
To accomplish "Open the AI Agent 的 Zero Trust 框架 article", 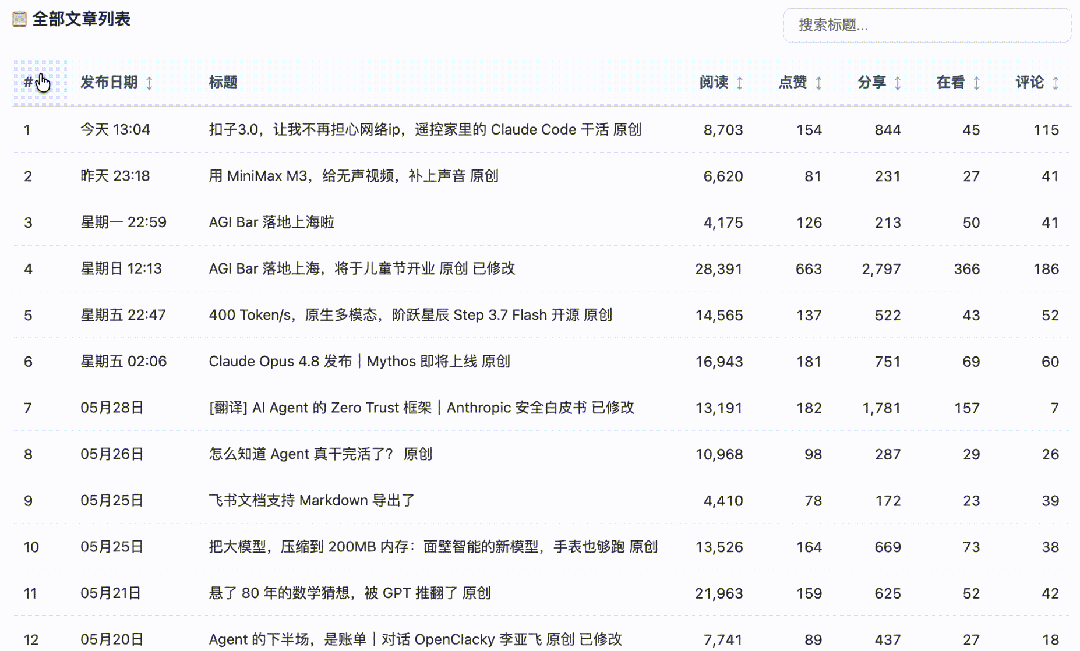I will pyautogui.click(x=422, y=408).
